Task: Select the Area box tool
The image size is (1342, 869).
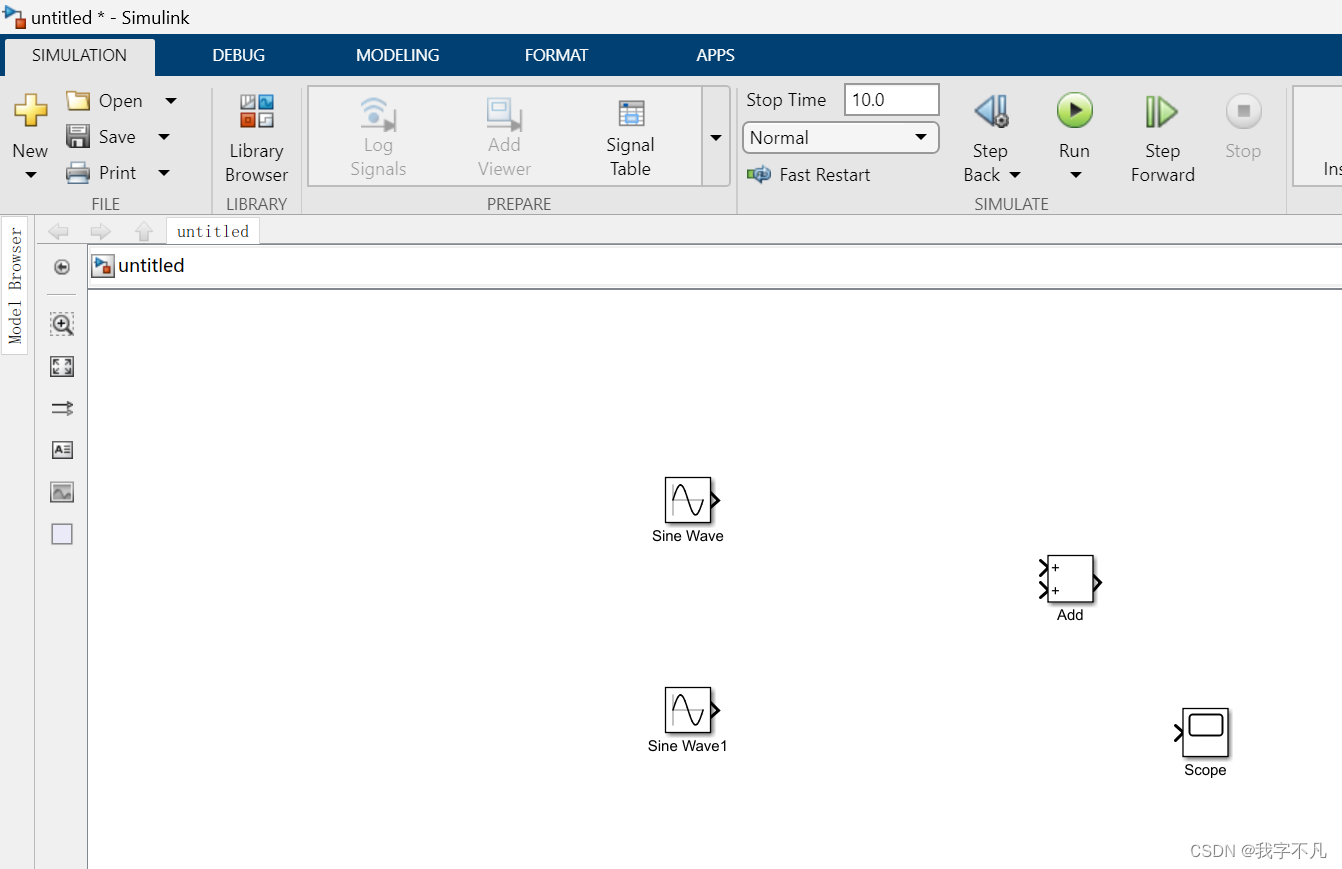Action: coord(62,534)
